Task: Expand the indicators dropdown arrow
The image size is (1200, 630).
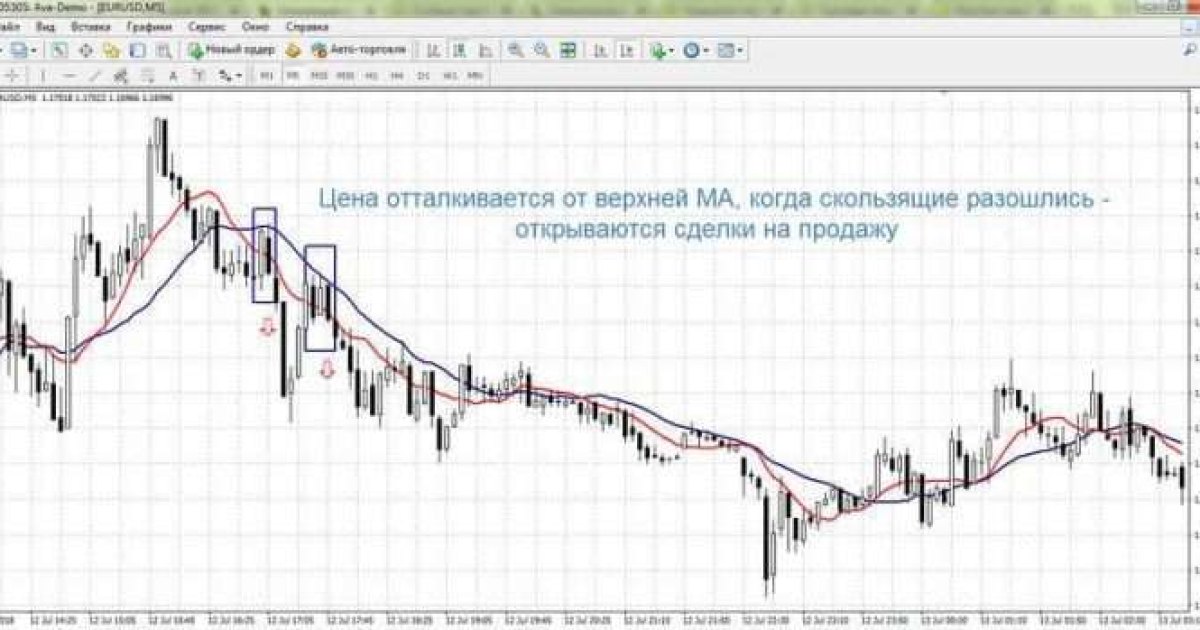Action: click(672, 50)
